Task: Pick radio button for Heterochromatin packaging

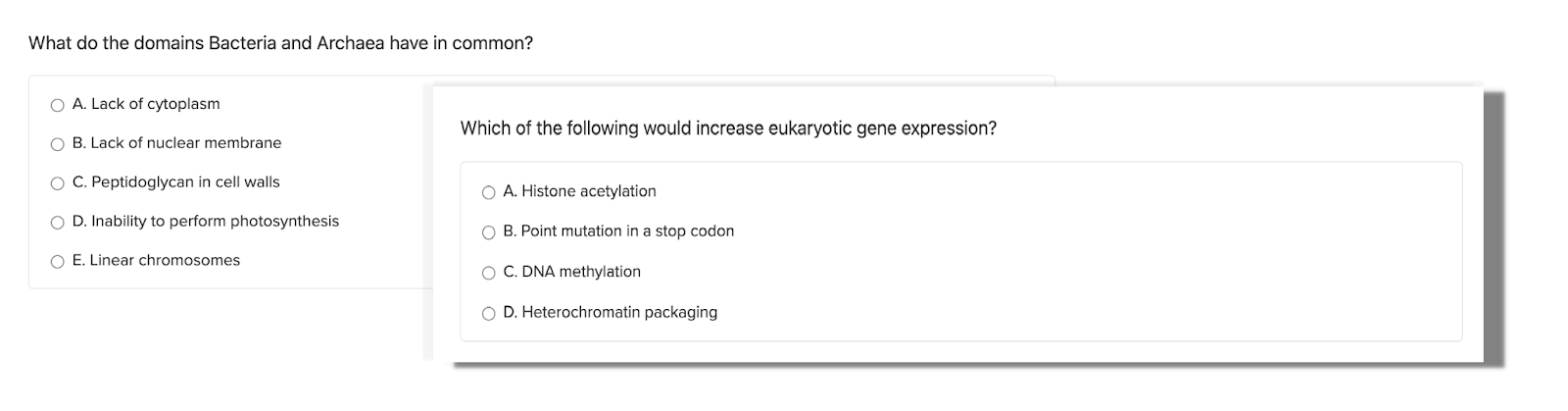Action: click(x=488, y=314)
